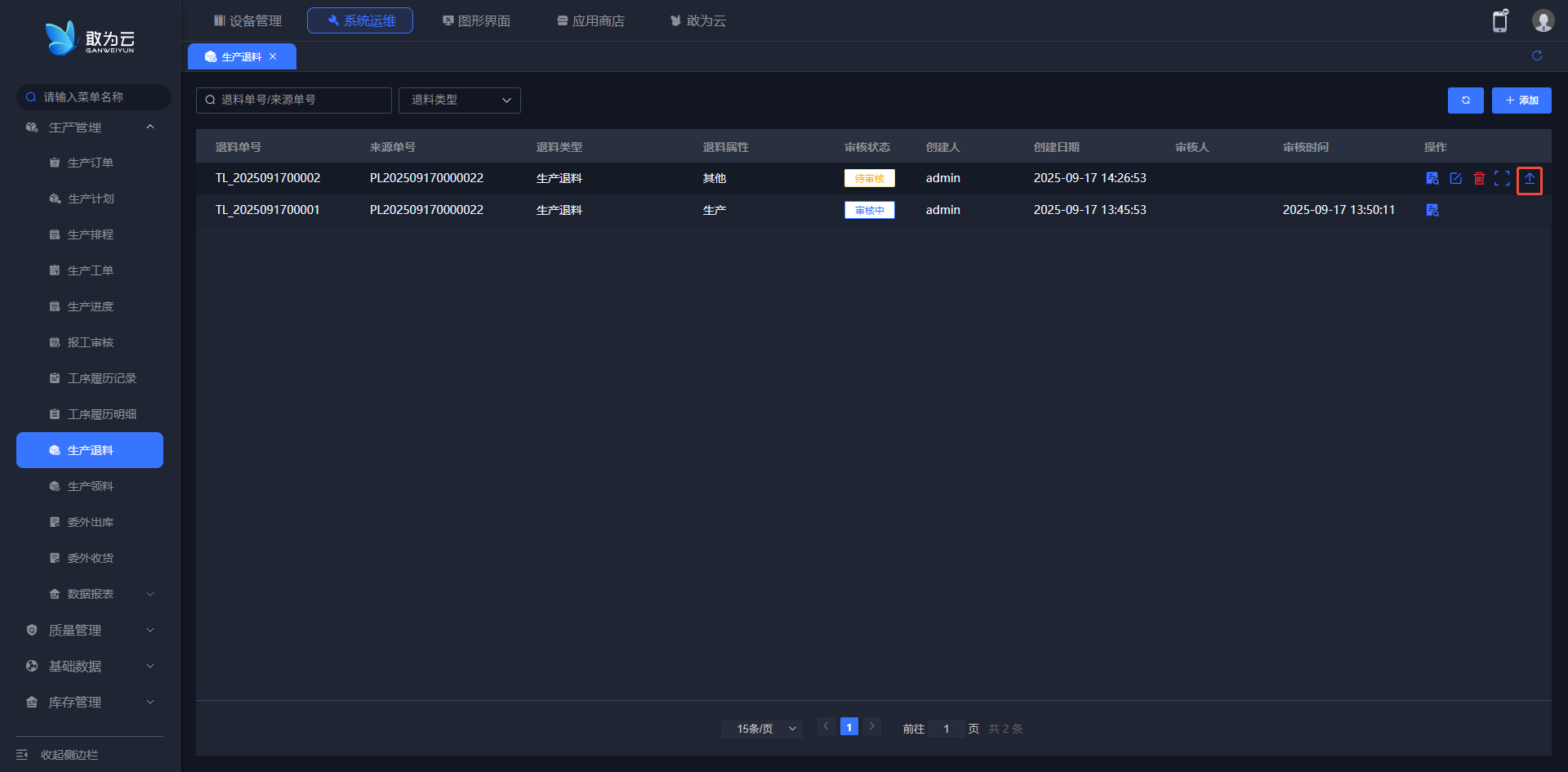Viewport: 1568px width, 772px height.
Task: View details icon for TL_2025091700001
Action: pyautogui.click(x=1432, y=210)
